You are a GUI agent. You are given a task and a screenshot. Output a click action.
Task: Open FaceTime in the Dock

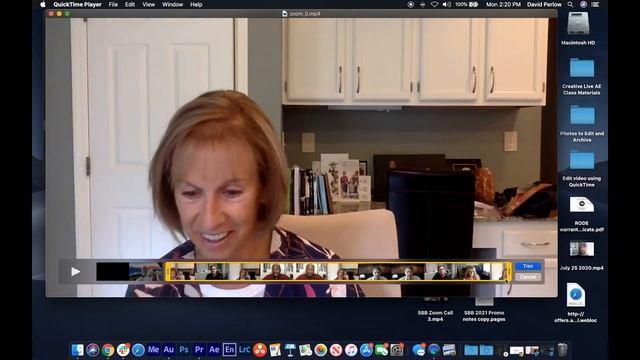[x=382, y=350]
